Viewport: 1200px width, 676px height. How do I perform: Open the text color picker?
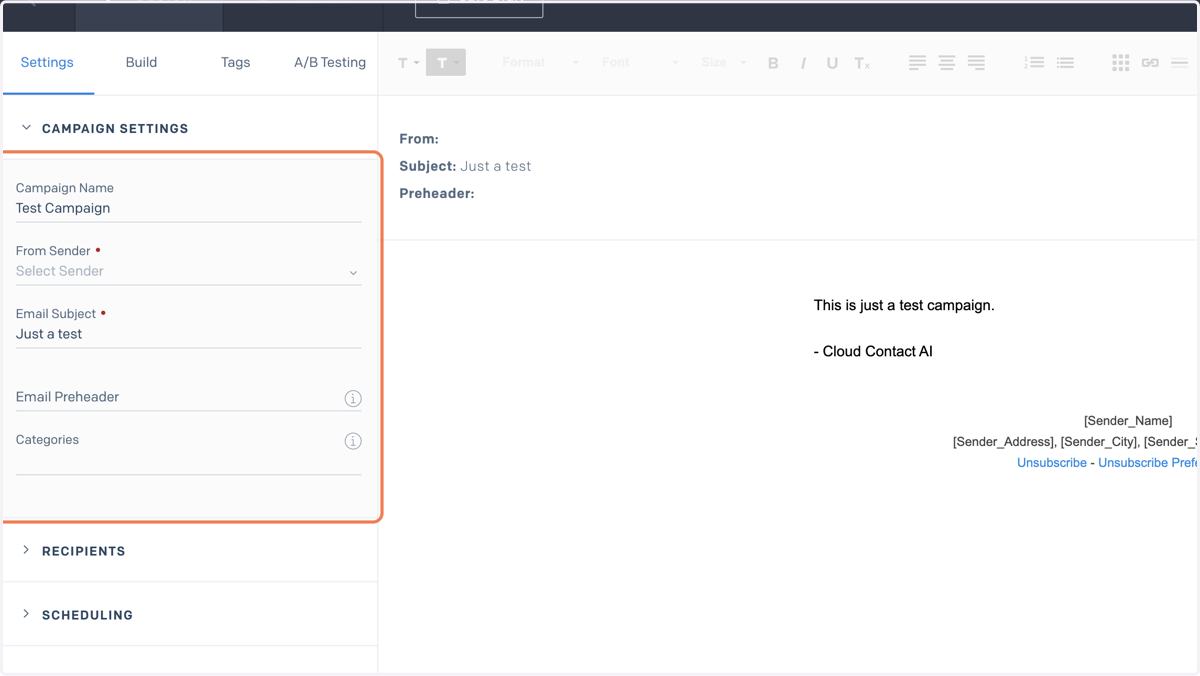[408, 62]
